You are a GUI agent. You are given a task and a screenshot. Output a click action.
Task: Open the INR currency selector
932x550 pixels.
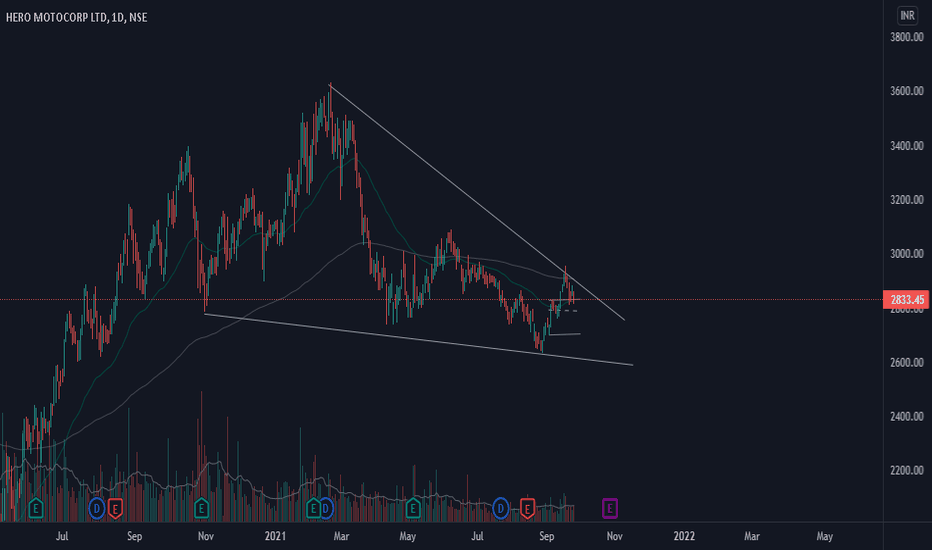coord(907,15)
